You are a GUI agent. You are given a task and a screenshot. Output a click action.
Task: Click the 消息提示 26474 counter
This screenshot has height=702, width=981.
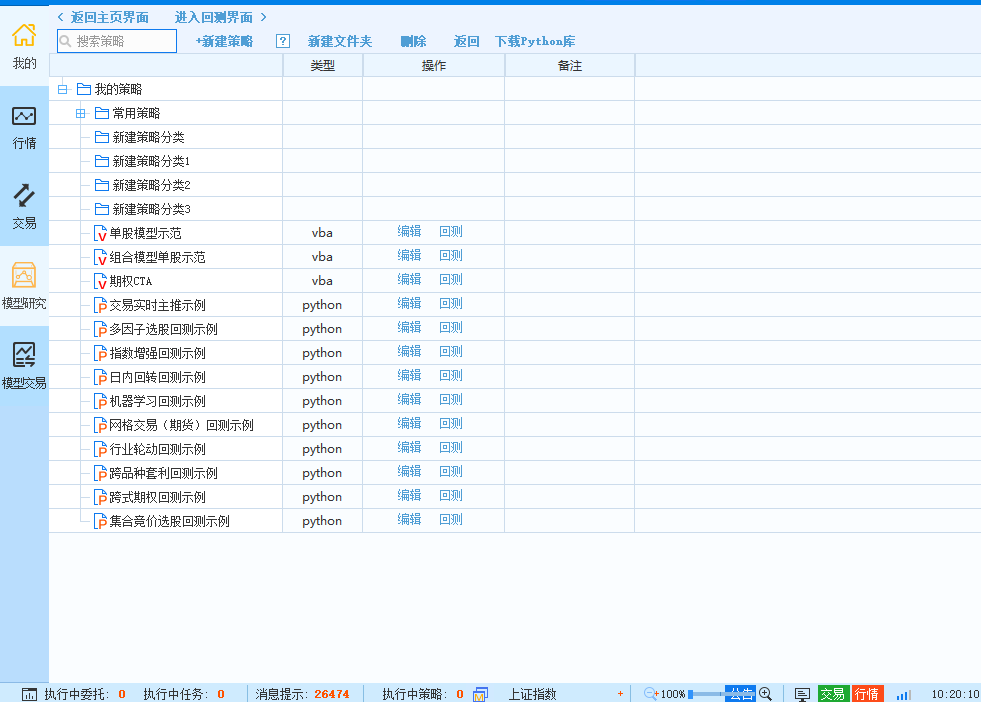pos(302,694)
